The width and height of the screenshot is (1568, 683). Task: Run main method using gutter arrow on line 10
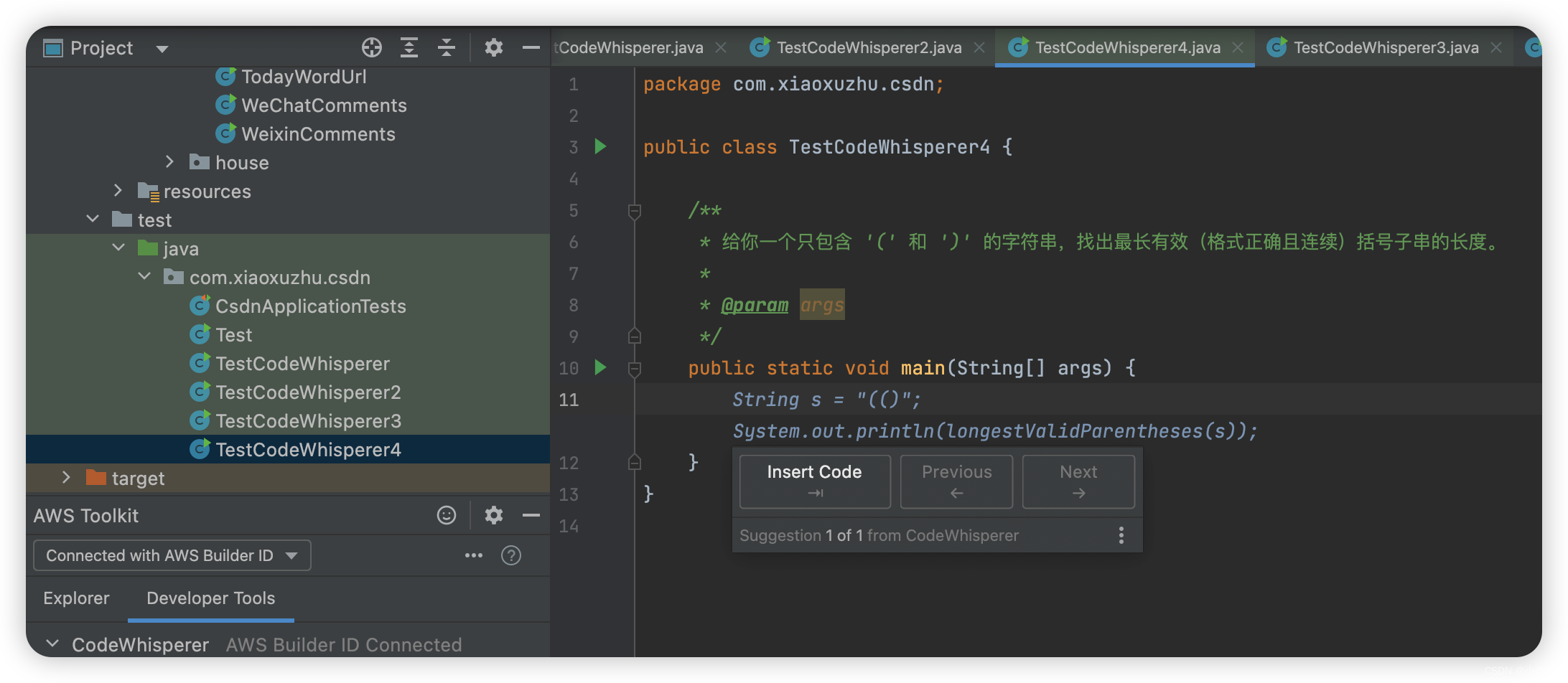pos(601,367)
